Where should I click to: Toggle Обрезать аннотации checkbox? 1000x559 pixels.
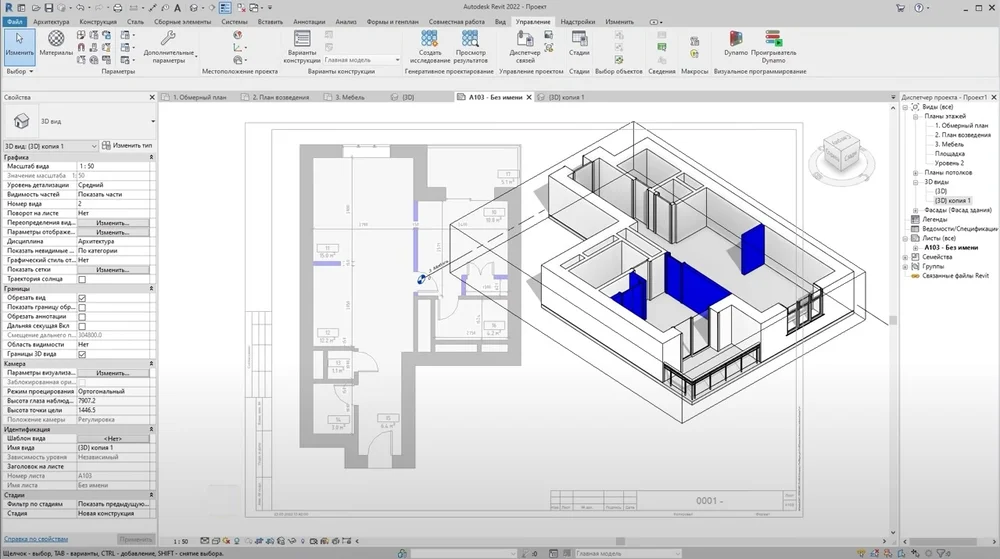click(82, 316)
